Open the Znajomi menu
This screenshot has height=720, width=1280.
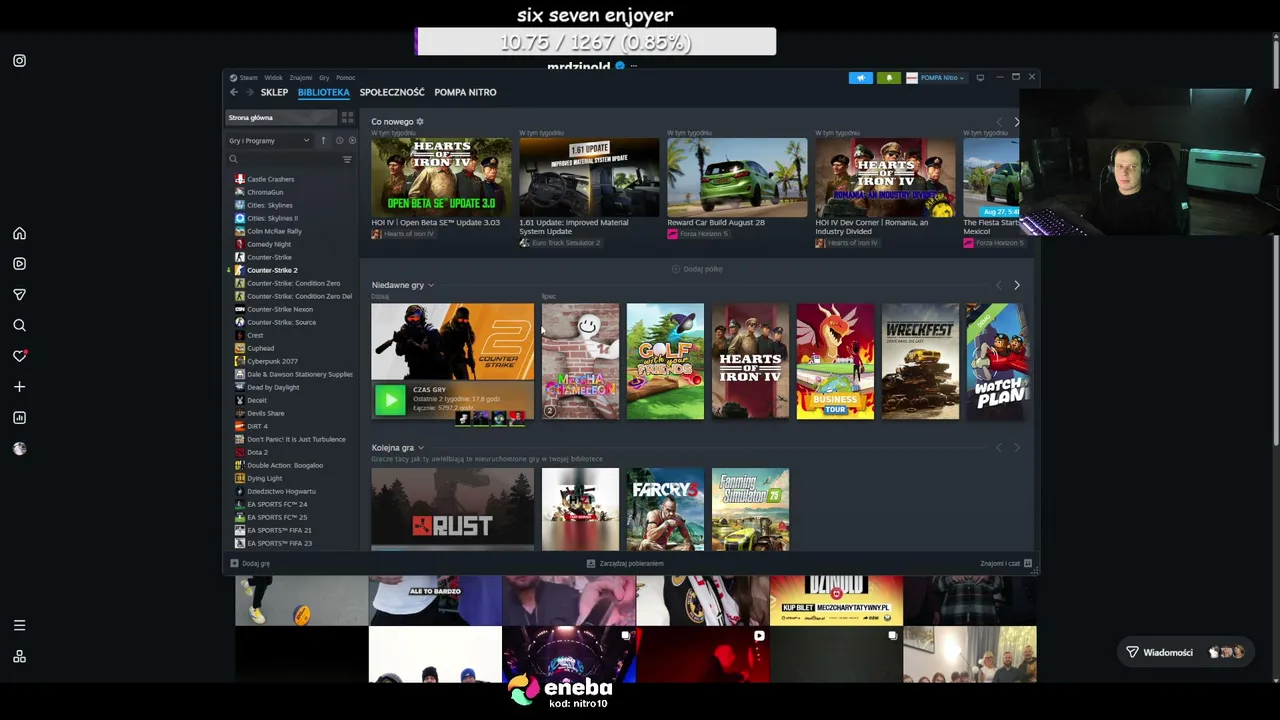tap(301, 77)
